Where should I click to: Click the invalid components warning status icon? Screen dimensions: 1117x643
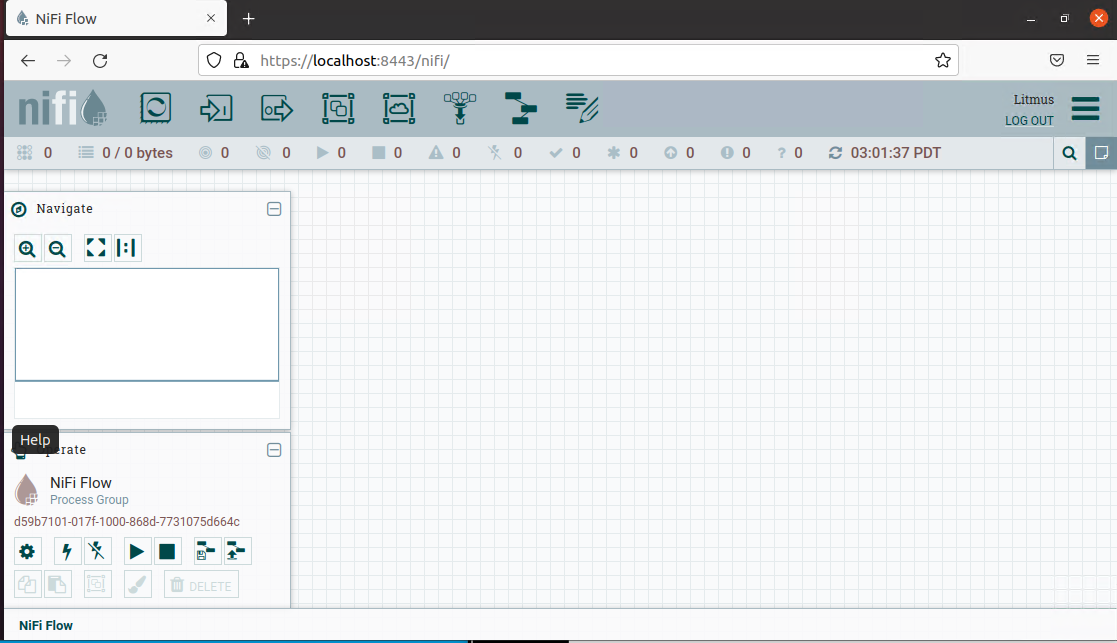click(x=435, y=153)
